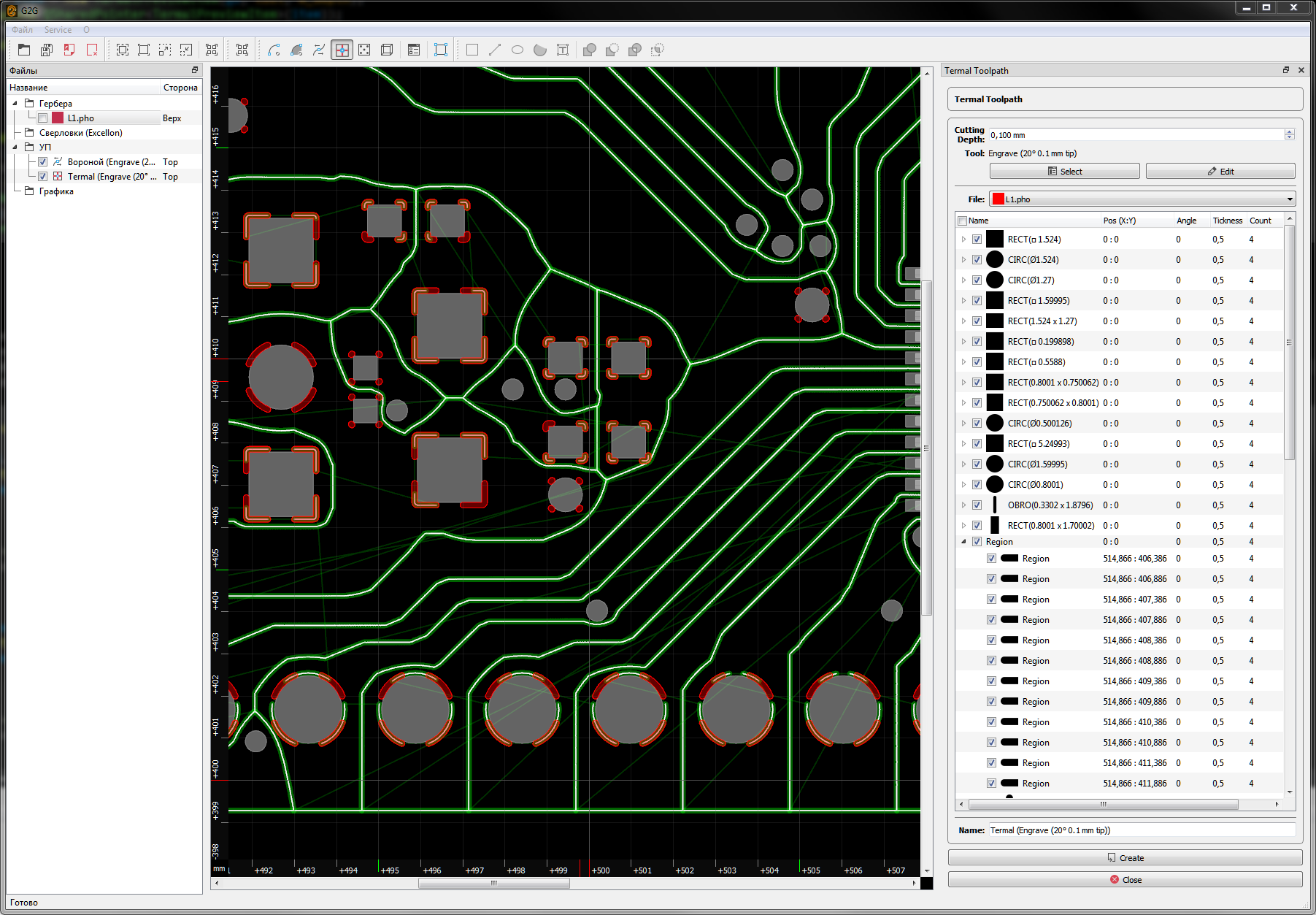This screenshot has width=1316, height=915.
Task: Click the red close-file icon in toolbar
Action: coord(92,50)
